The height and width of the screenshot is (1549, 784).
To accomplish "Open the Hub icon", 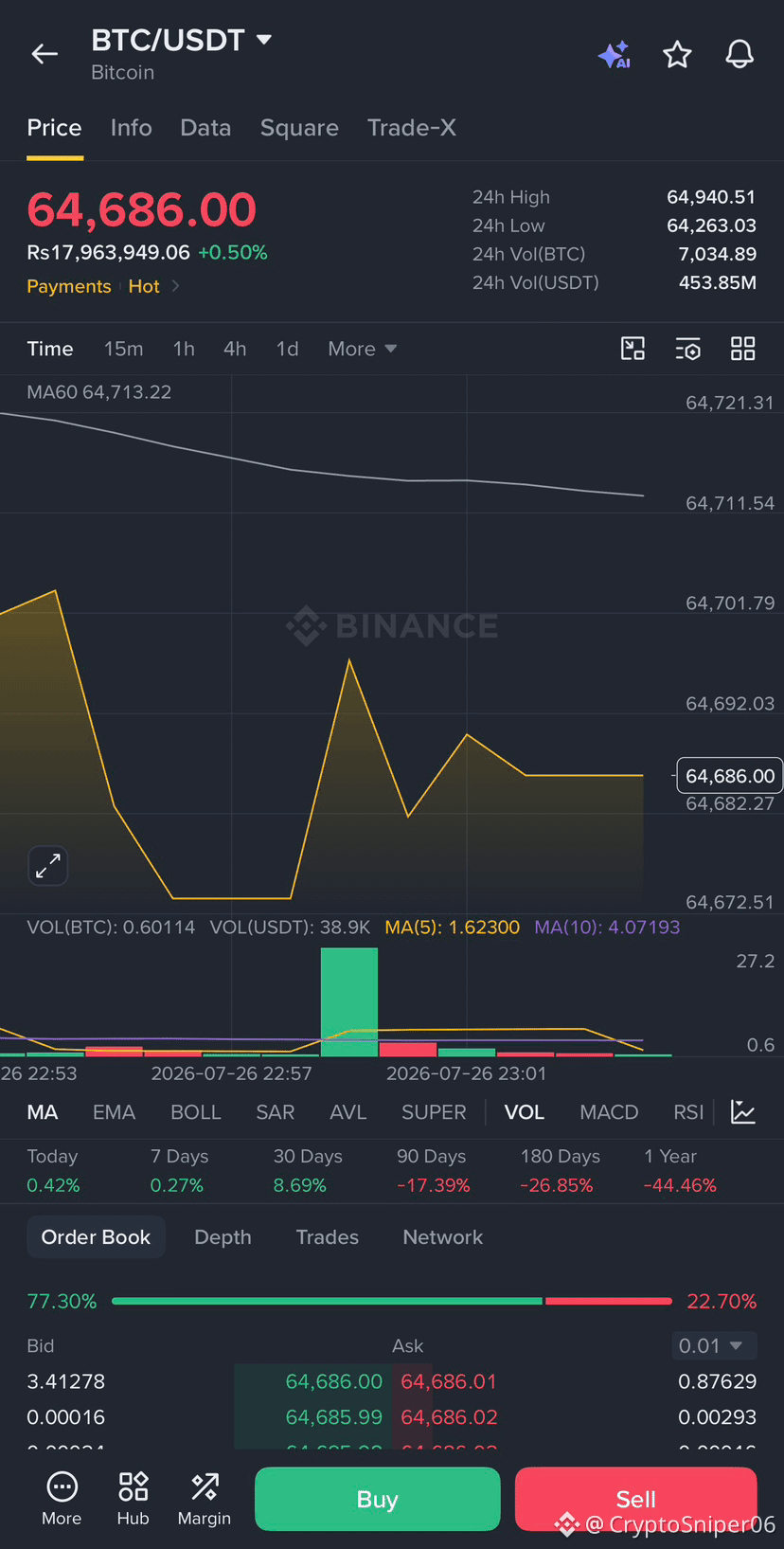I will point(133,1499).
